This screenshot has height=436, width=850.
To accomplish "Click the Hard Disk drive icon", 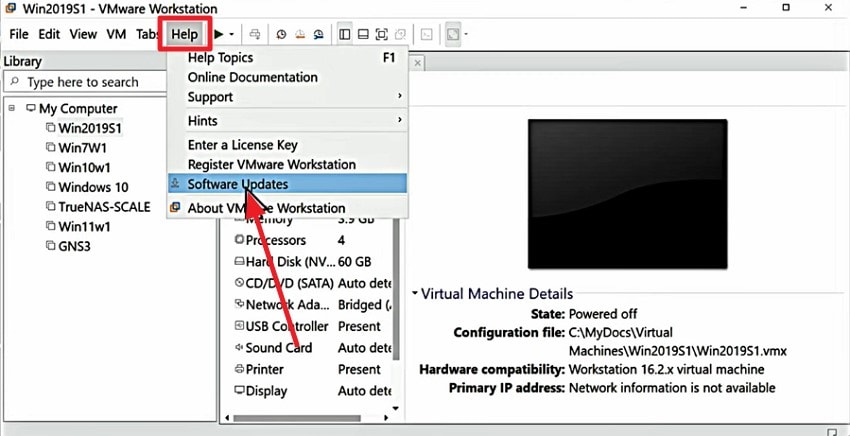I will point(239,261).
